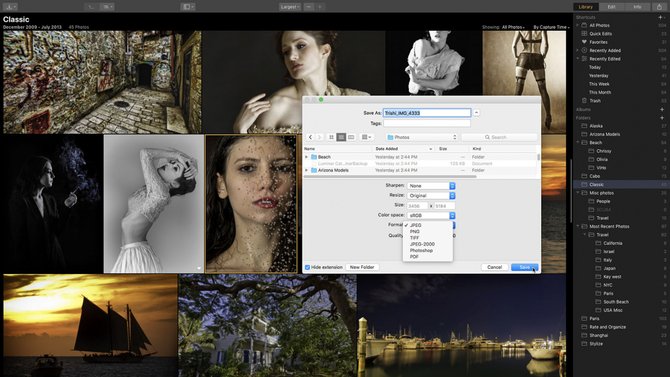Screen dimensions: 670x377
Task: Choose PNG from the format menu
Action: 414,231
